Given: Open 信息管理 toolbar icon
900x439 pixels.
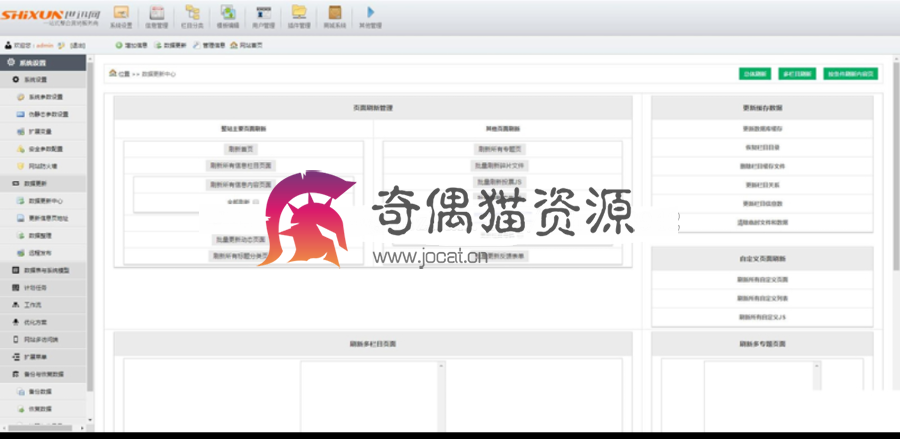Looking at the screenshot, I should click(156, 16).
